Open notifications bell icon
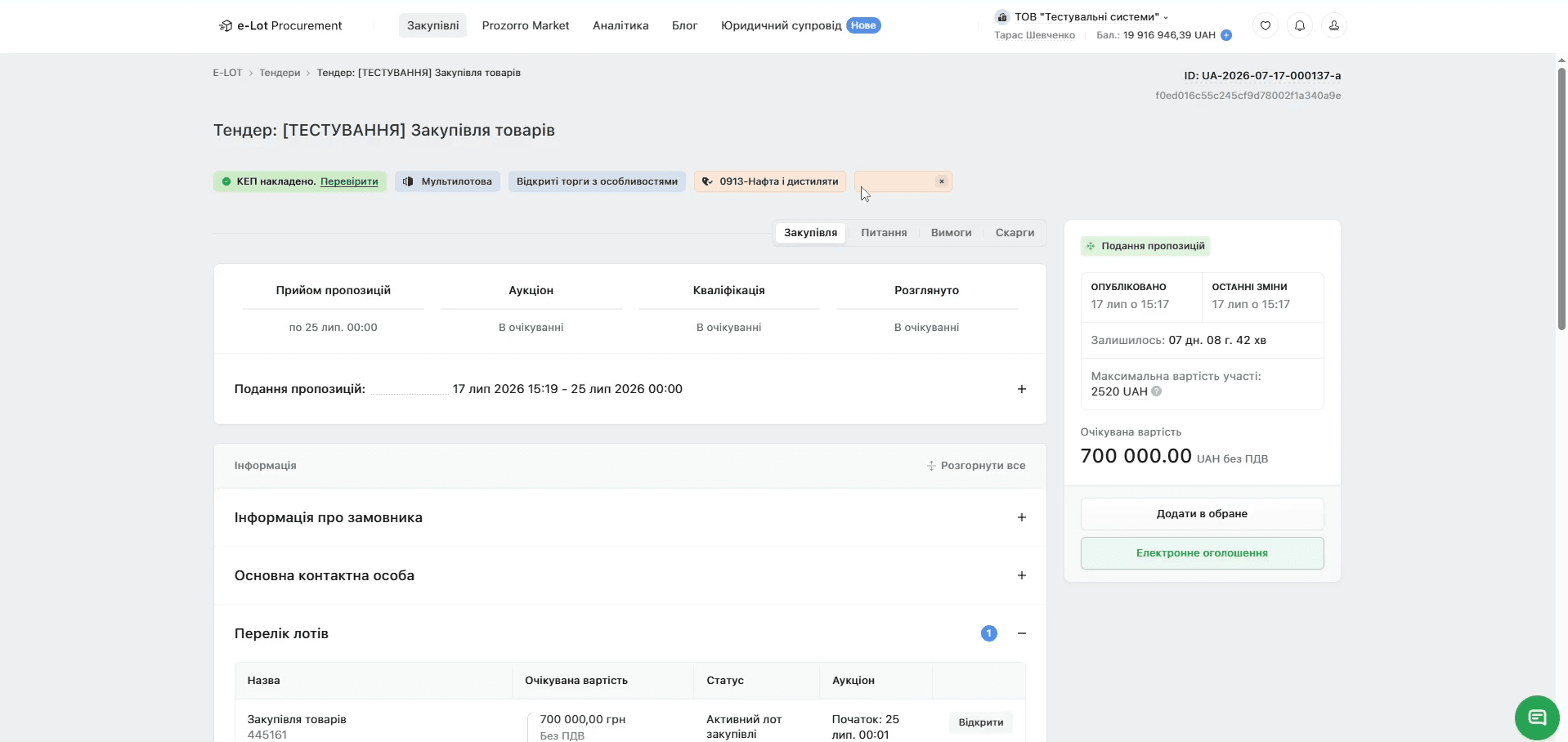This screenshot has height=742, width=1568. coord(1300,25)
